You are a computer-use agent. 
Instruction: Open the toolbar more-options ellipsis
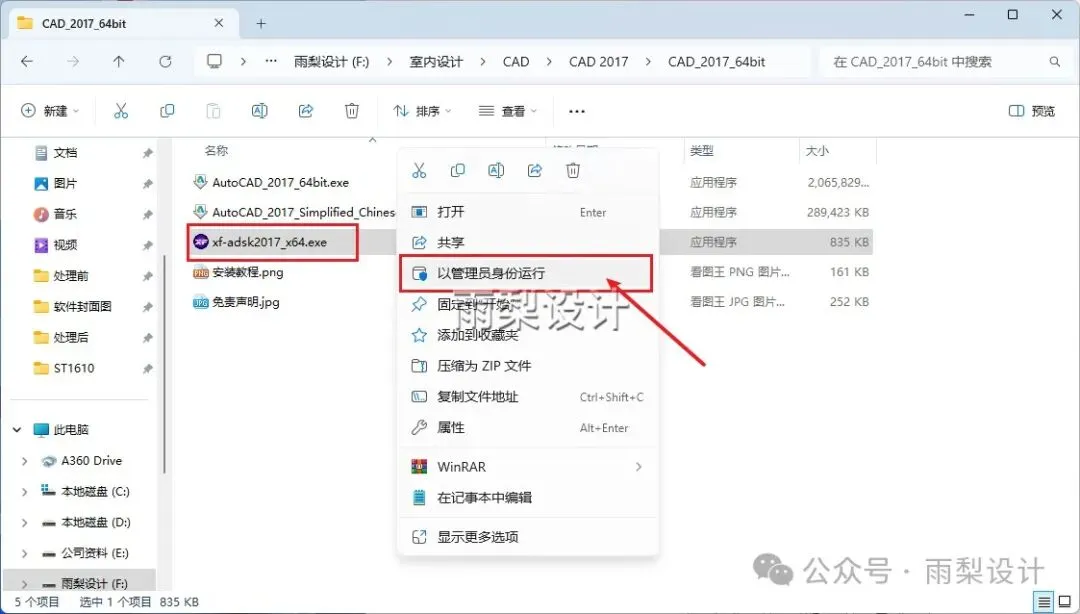pyautogui.click(x=577, y=111)
